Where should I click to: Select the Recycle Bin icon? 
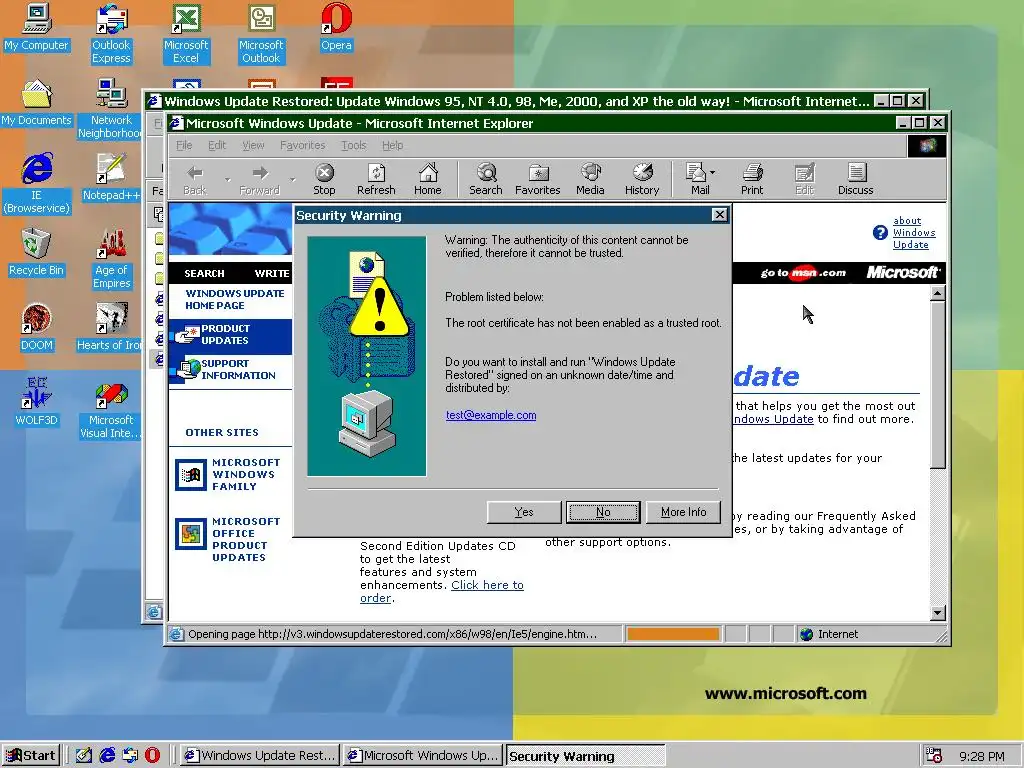click(36, 253)
